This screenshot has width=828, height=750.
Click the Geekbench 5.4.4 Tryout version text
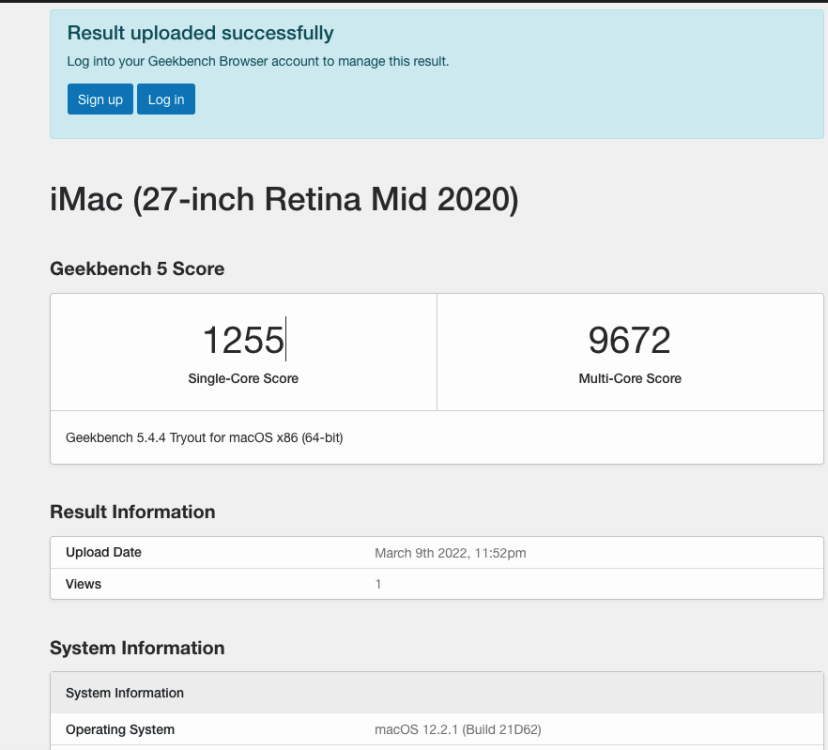point(204,437)
